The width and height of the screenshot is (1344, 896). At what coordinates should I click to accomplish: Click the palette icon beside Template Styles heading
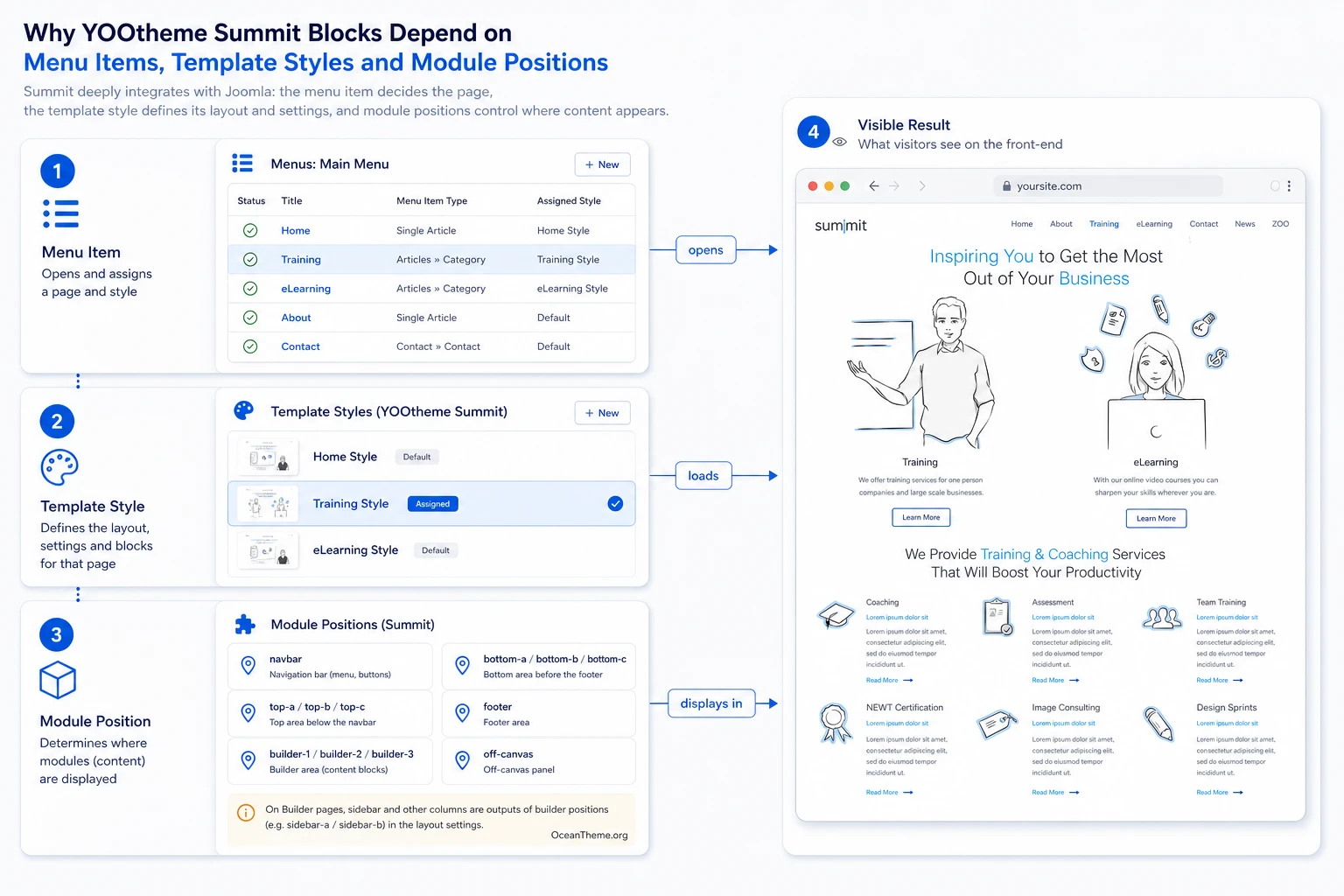tap(244, 410)
